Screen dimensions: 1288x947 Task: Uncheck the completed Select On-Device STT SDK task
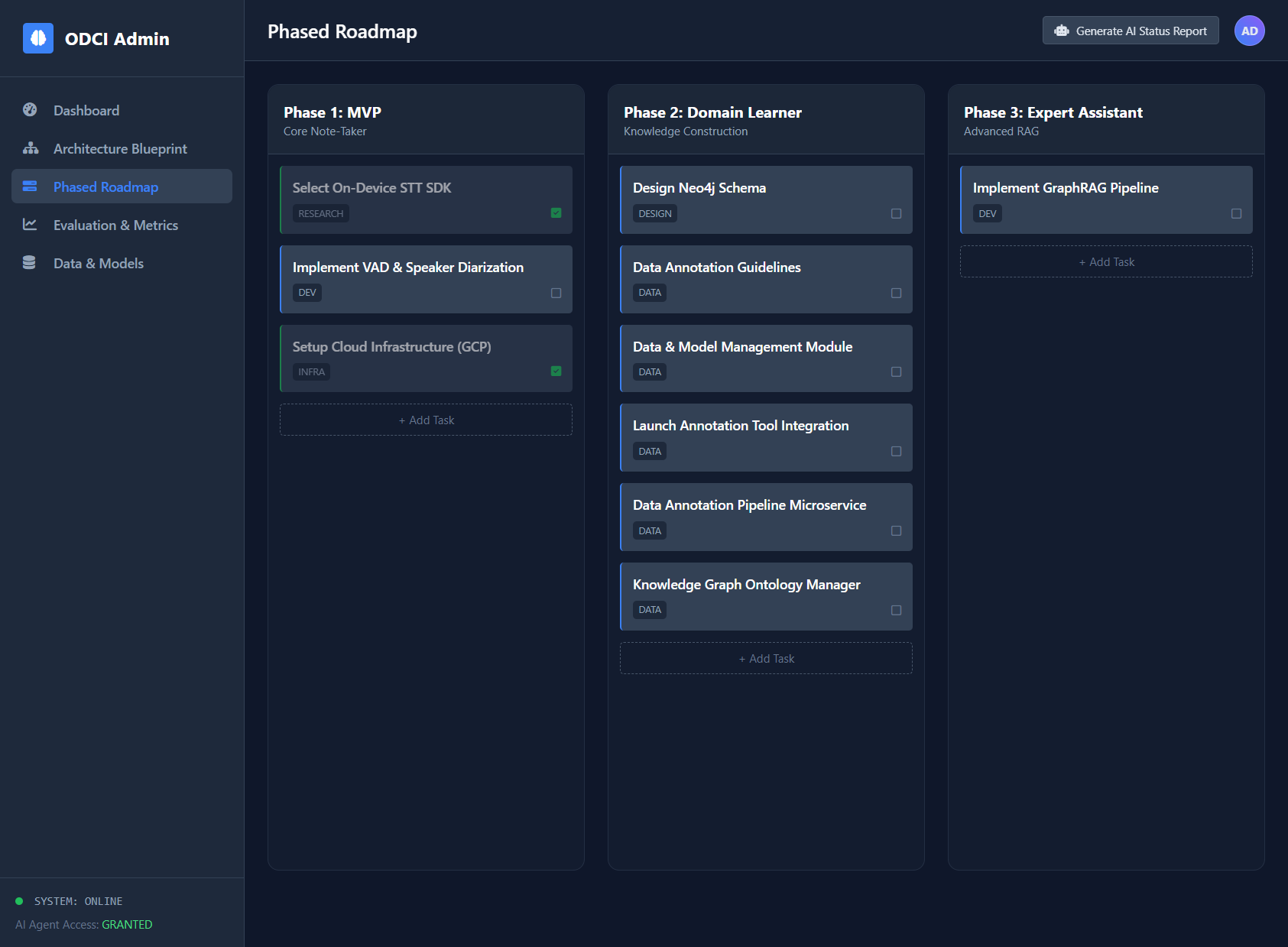(x=556, y=213)
